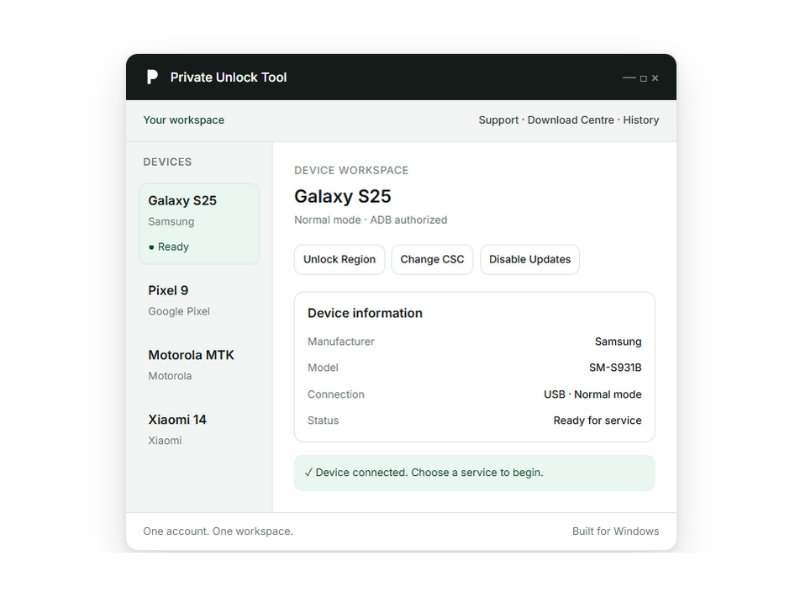Click the Unlock Region button
Screen dimensions: 800x600
coord(339,259)
